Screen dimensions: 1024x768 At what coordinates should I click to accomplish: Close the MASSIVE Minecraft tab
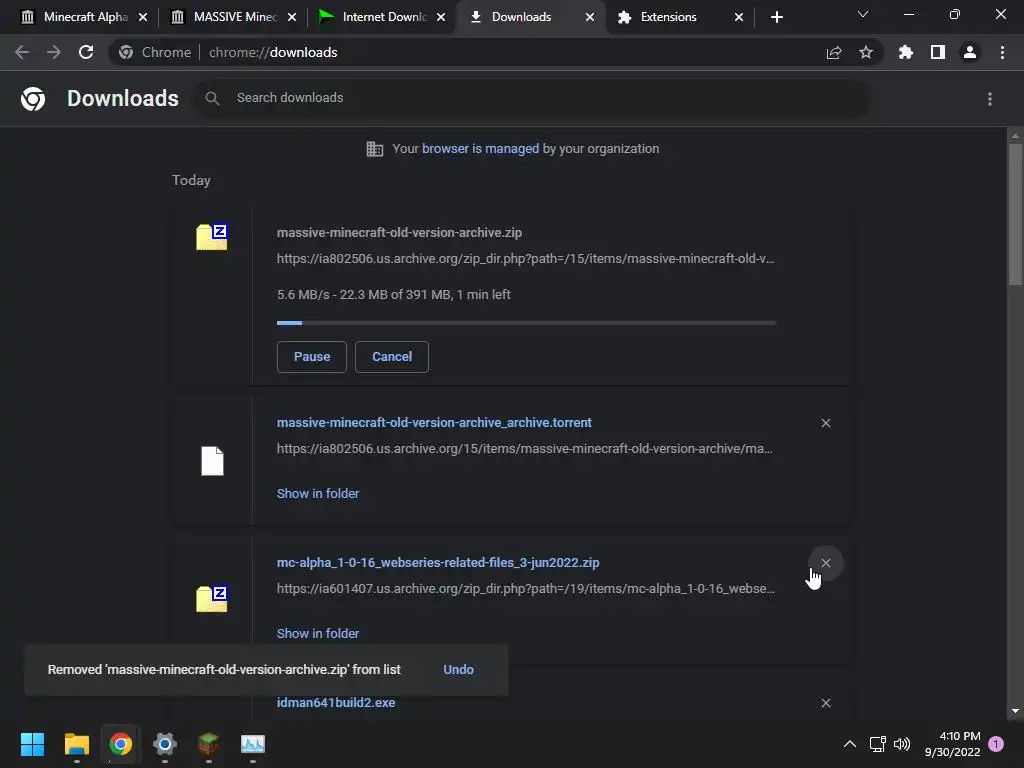point(292,17)
